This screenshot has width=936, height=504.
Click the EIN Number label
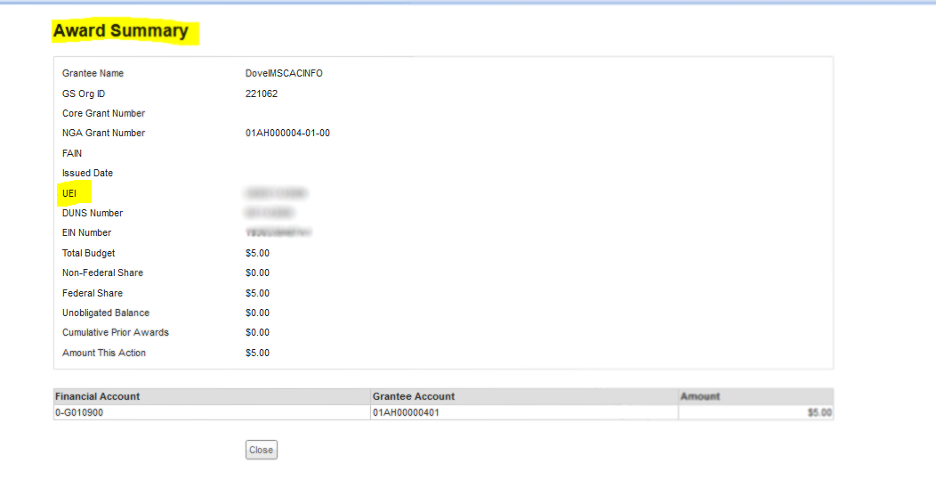point(87,233)
